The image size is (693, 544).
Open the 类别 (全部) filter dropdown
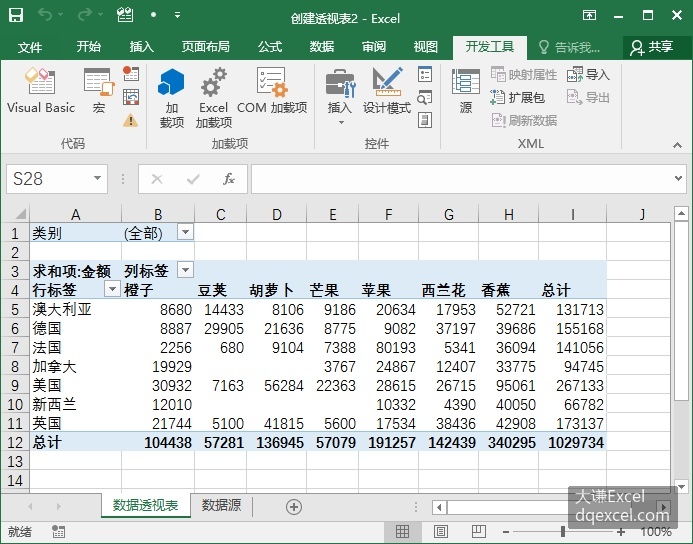(x=186, y=232)
